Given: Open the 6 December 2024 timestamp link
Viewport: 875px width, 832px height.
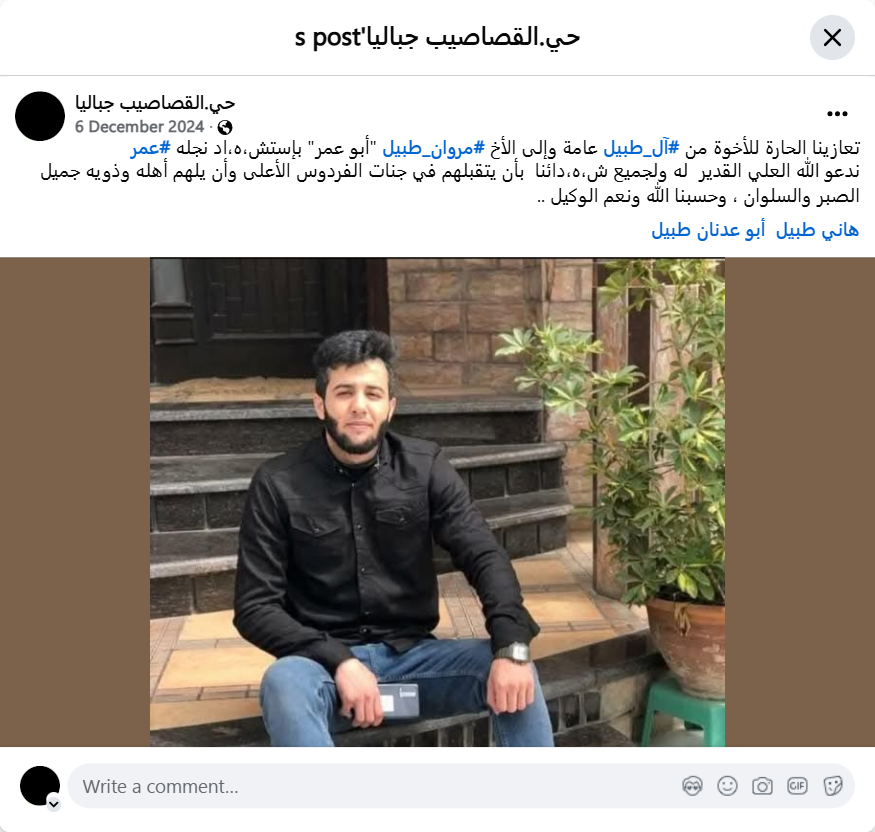Looking at the screenshot, I should [x=140, y=127].
